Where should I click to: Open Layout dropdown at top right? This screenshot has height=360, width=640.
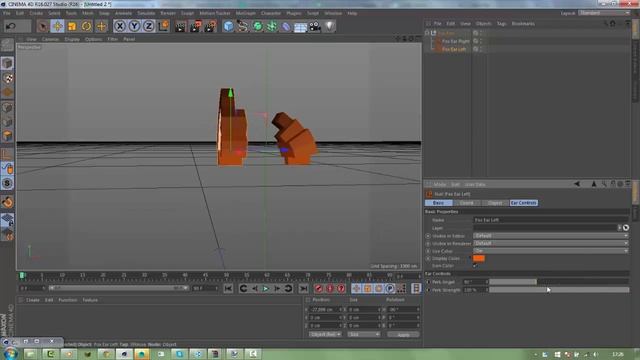(604, 13)
